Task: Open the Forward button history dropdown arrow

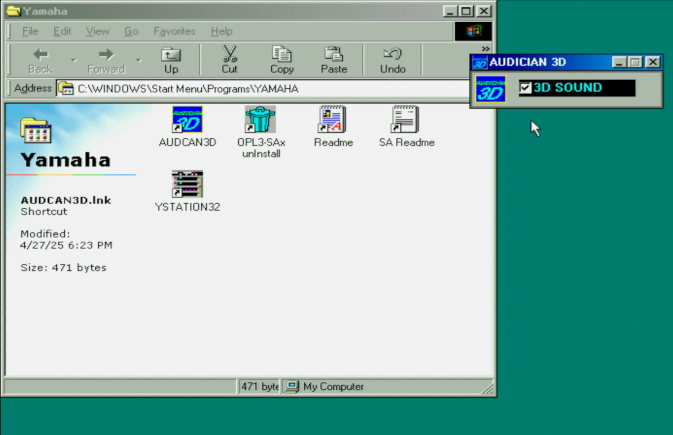Action: [137, 60]
